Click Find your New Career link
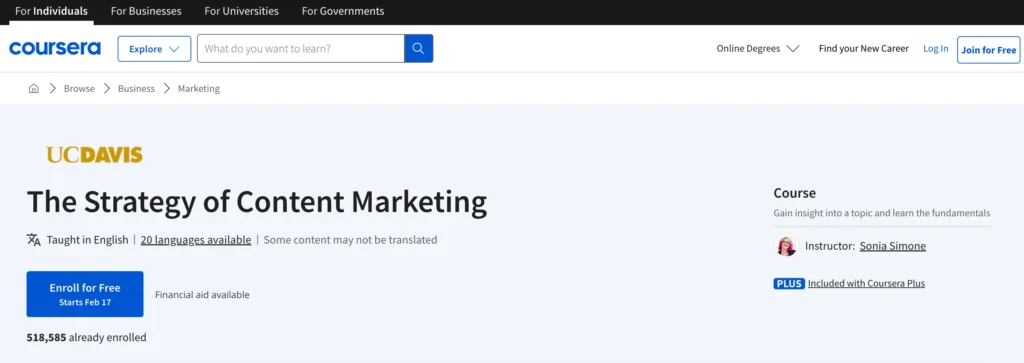Screen dimensions: 1024x363 (x=863, y=48)
